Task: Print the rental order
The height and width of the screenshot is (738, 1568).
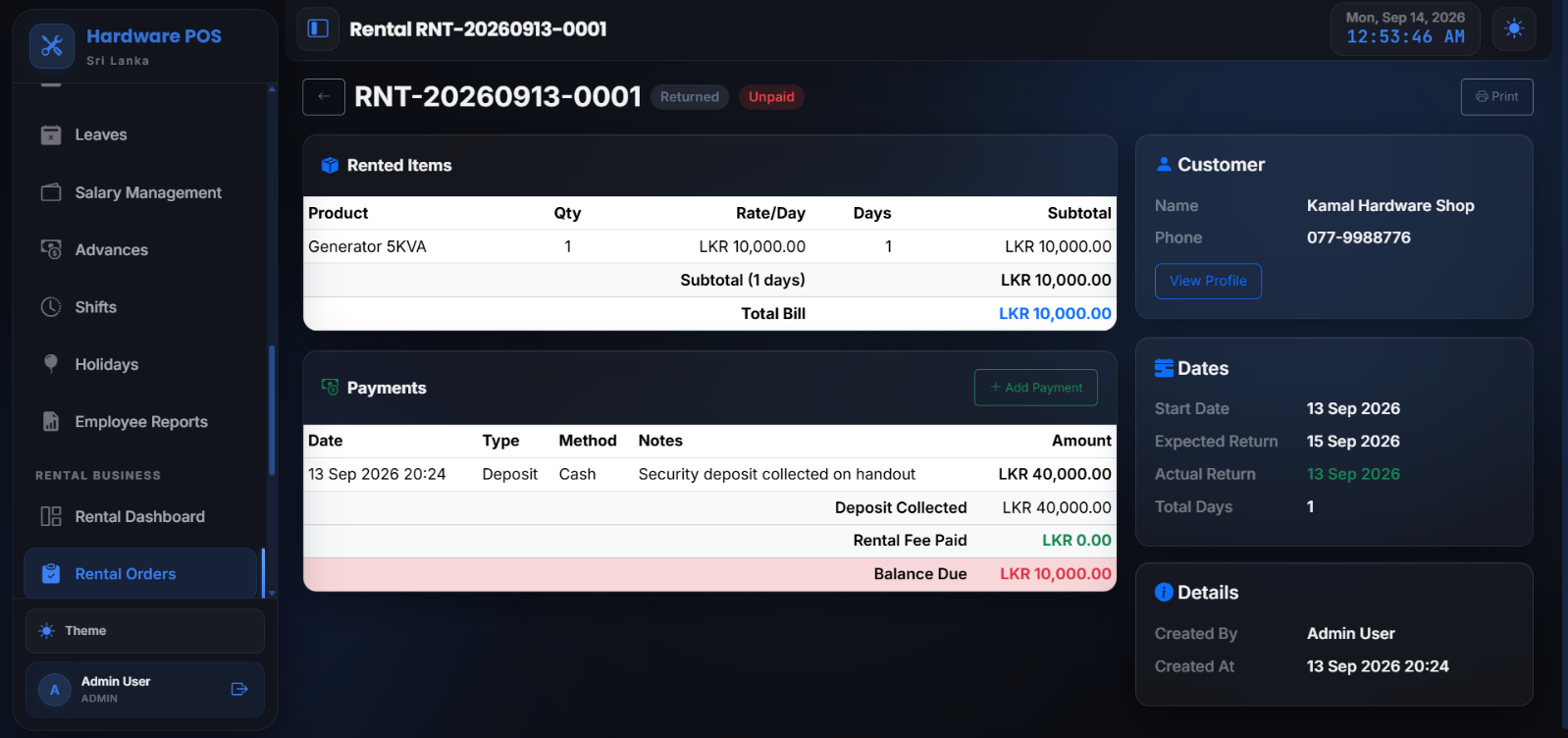Action: (x=1496, y=97)
